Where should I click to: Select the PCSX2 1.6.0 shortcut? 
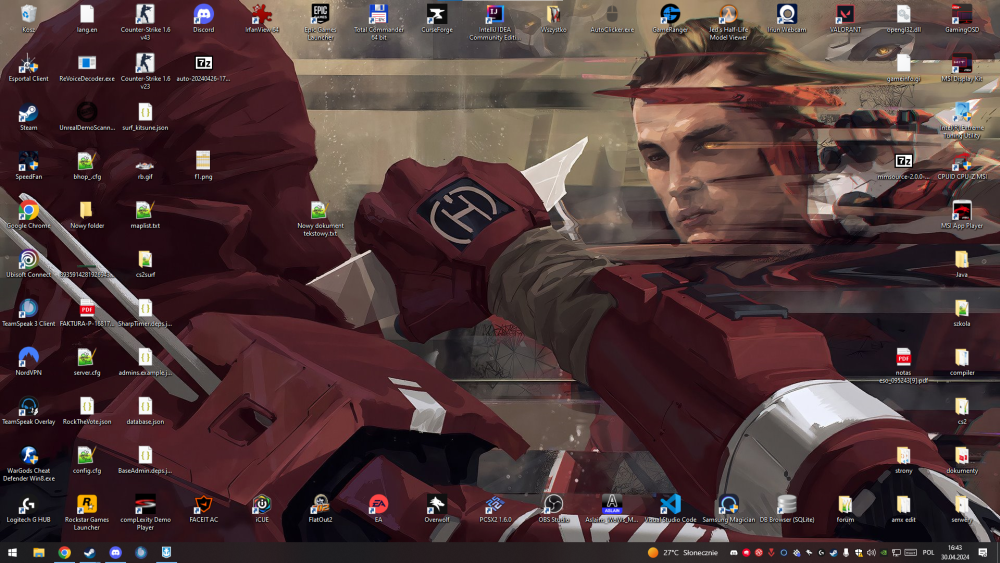click(x=495, y=509)
